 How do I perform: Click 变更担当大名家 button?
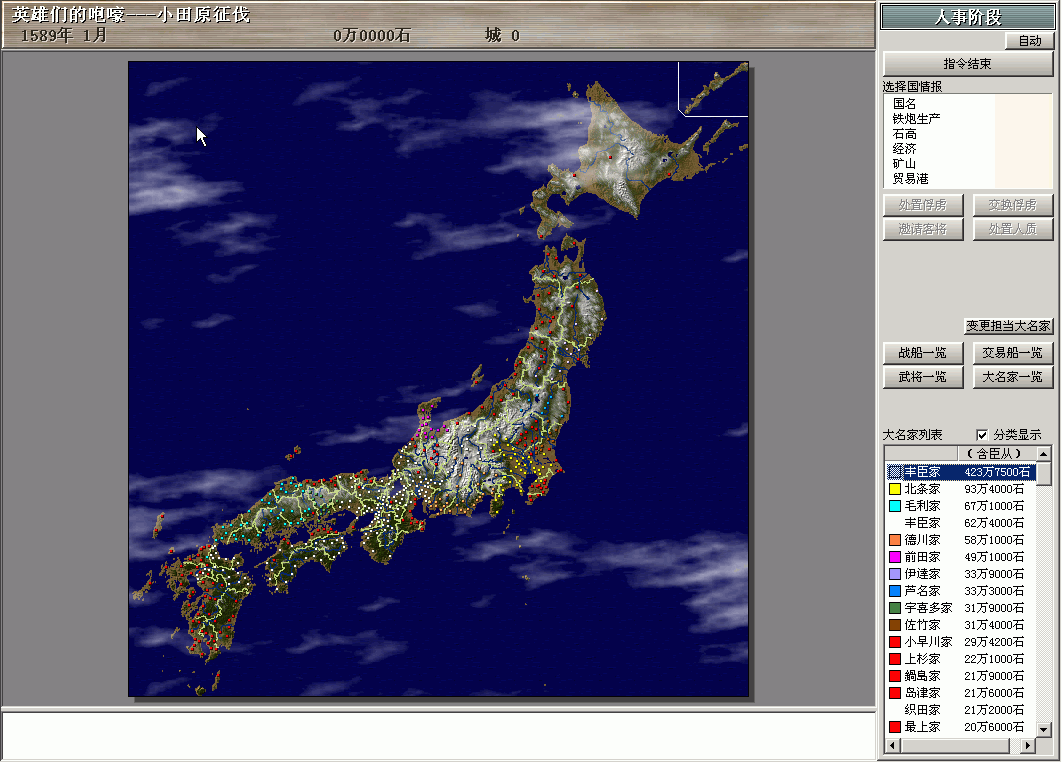point(1008,326)
